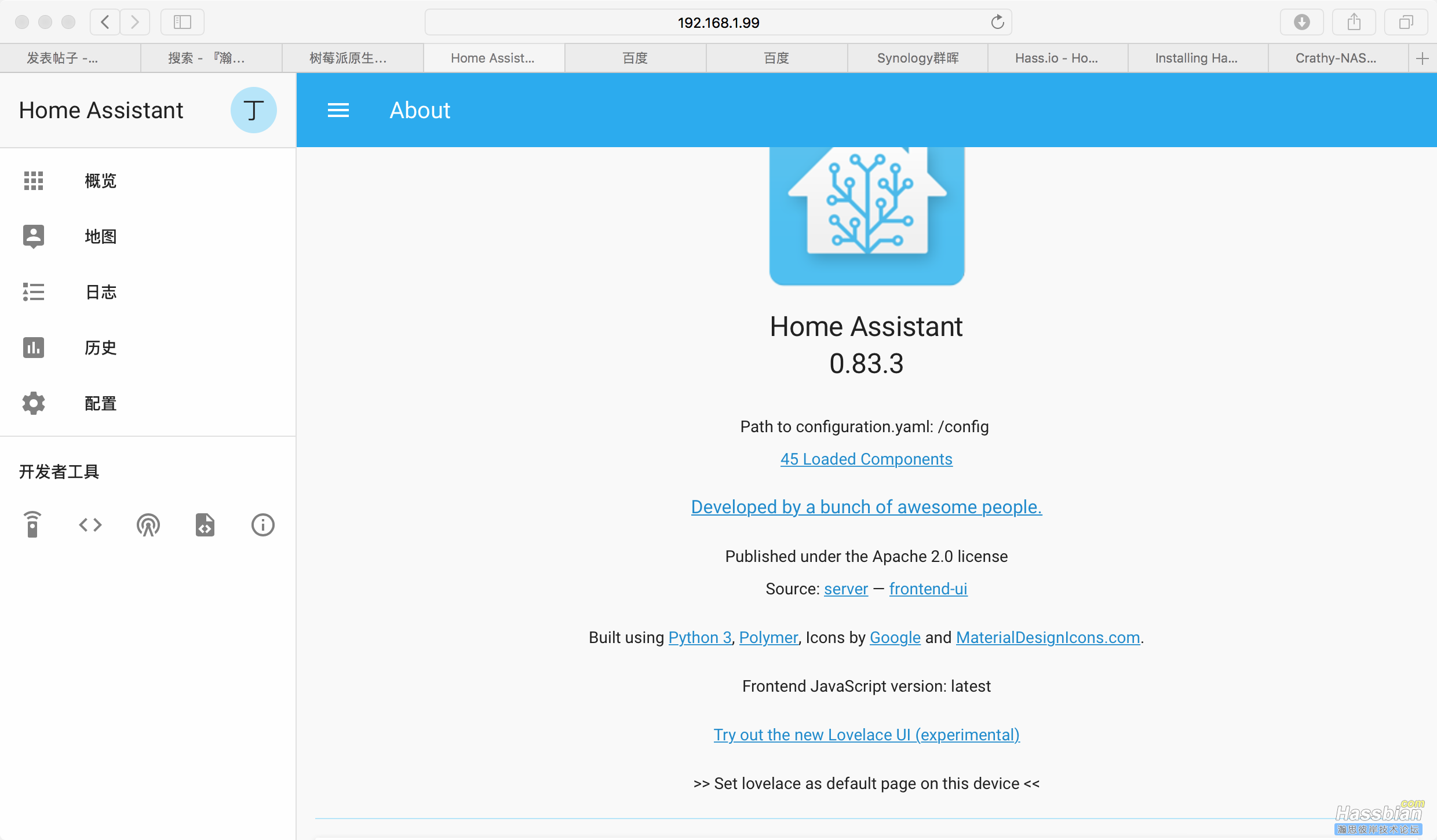Click the 概览 (Overview) icon

point(34,181)
